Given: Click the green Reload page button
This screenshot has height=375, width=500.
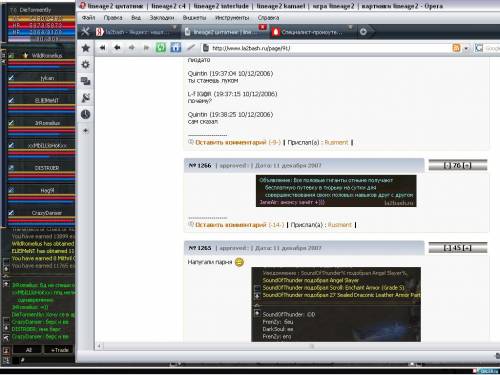Looking at the screenshot, I should pyautogui.click(x=161, y=48).
